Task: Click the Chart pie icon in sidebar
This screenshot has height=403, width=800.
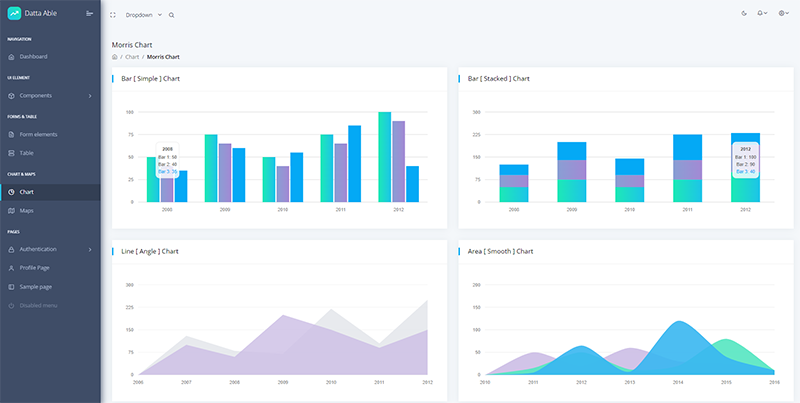Action: click(11, 192)
